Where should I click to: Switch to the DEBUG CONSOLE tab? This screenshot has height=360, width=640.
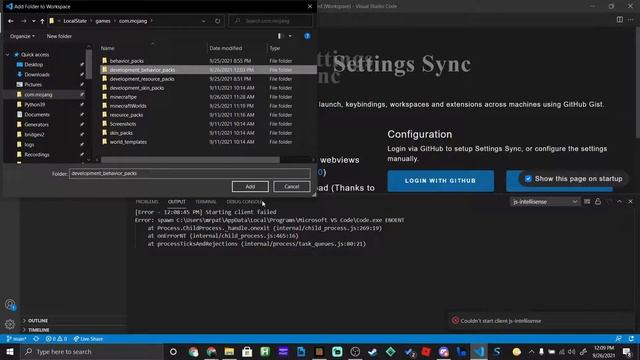click(x=244, y=202)
